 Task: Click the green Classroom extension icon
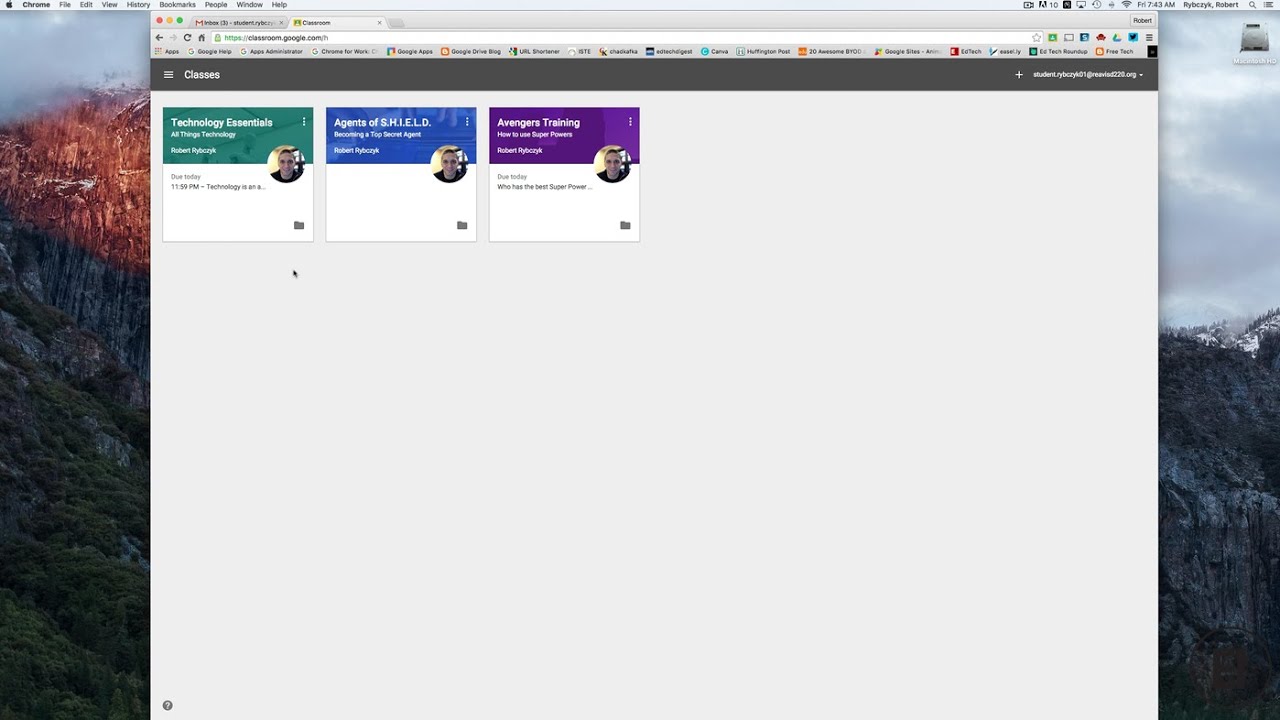pos(1052,37)
